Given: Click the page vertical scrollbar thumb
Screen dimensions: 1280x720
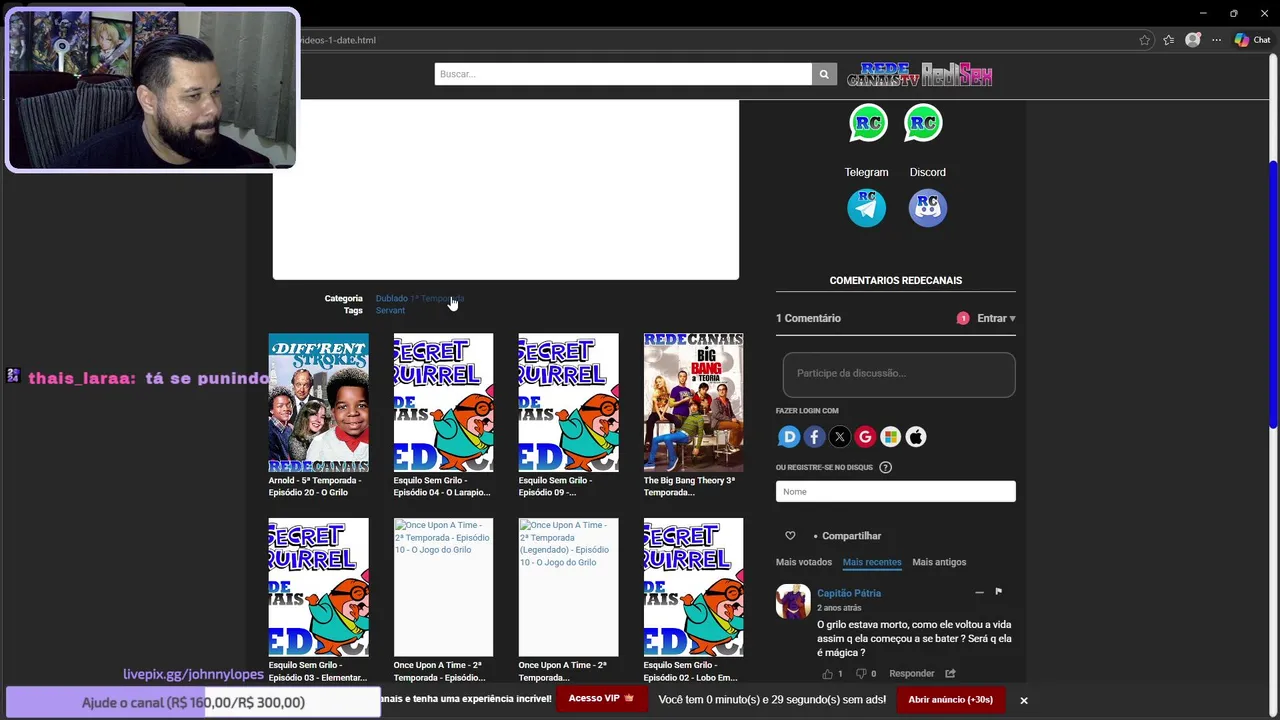Looking at the screenshot, I should 1273,295.
